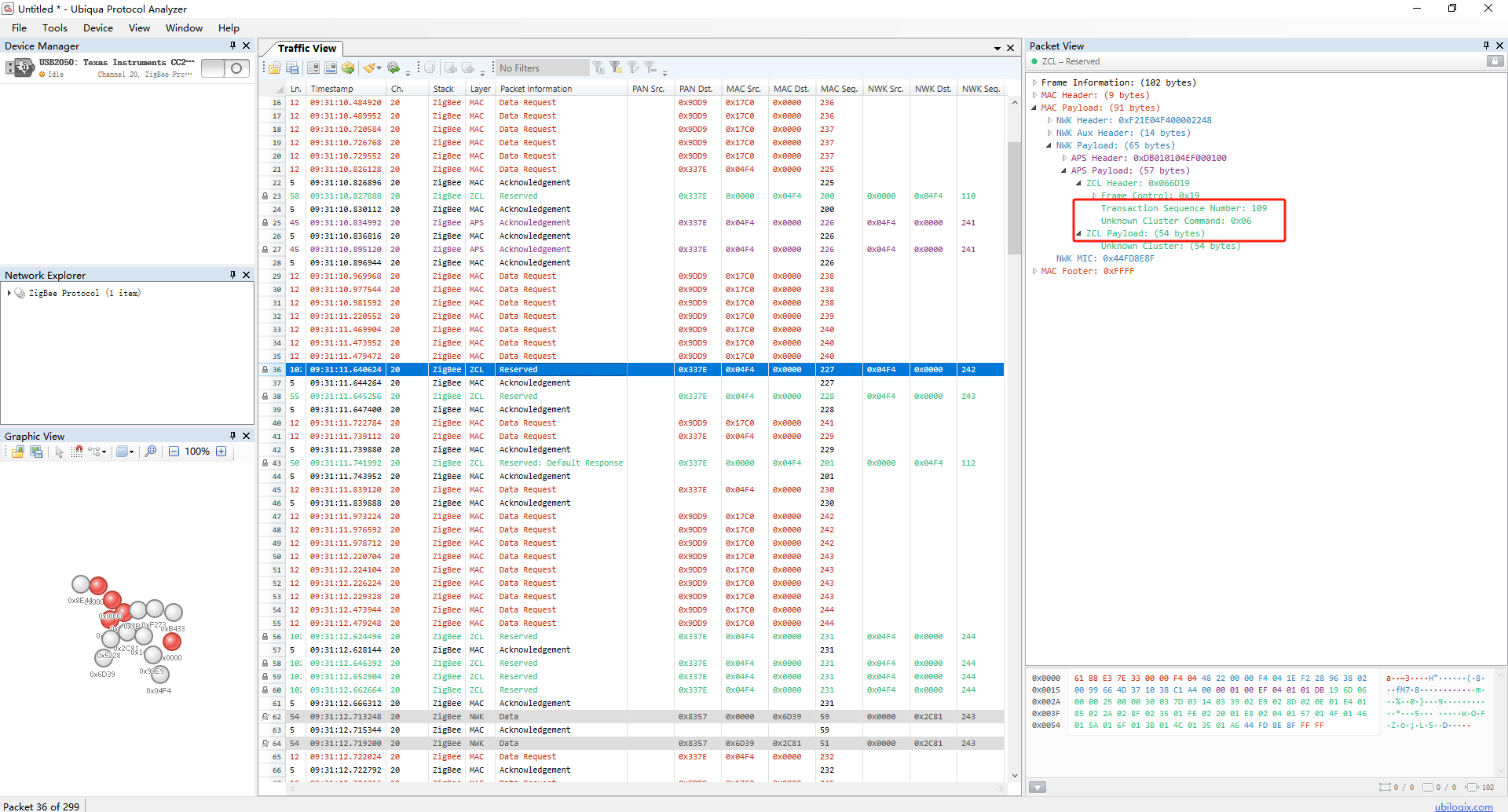This screenshot has height=812, width=1508.
Task: Toggle the snap-to-grid magnet icon
Action: [77, 452]
